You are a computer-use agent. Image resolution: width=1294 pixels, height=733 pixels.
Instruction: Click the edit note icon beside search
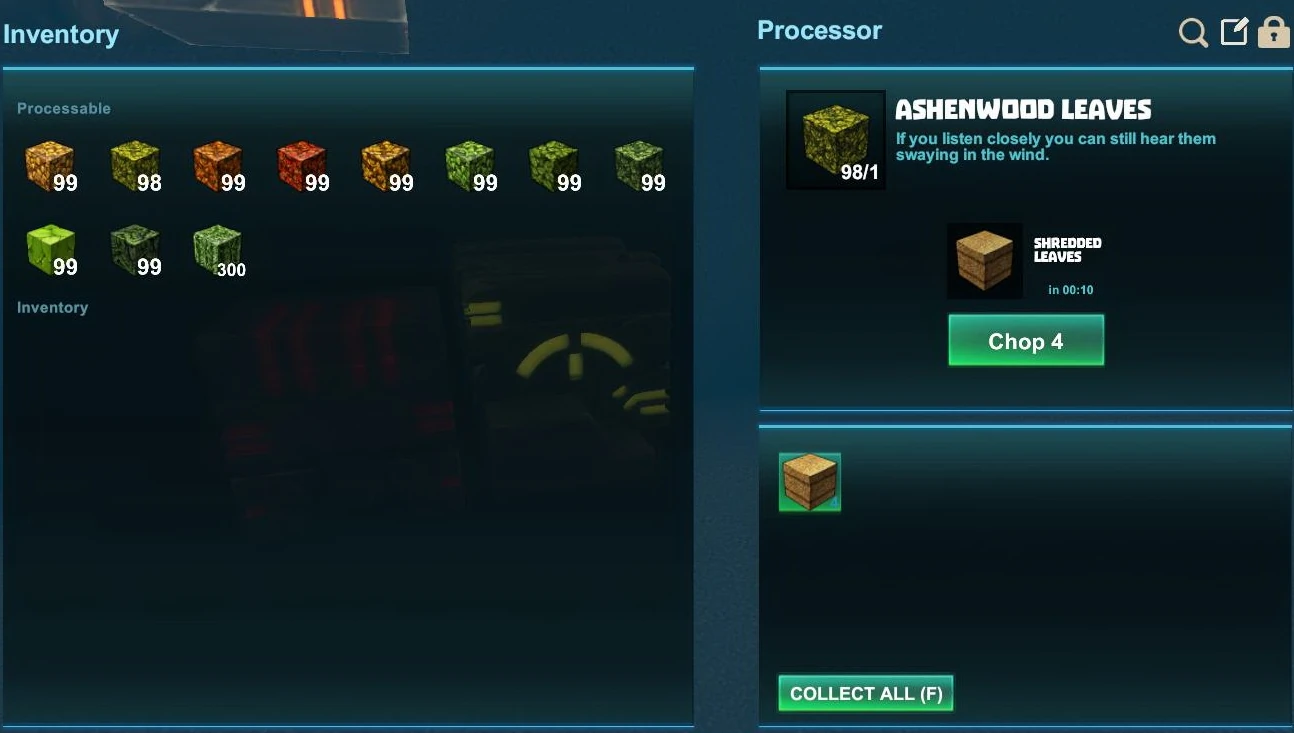click(x=1235, y=32)
